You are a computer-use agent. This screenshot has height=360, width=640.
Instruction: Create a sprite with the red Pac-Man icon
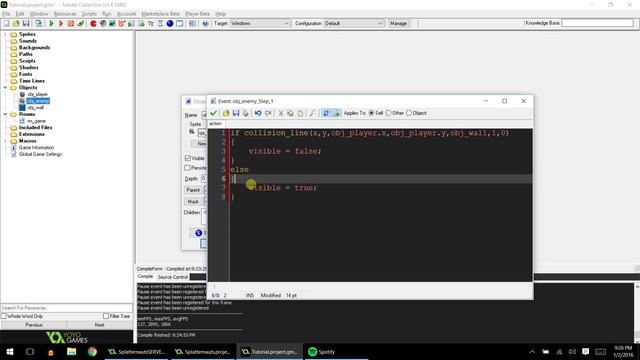coord(93,24)
